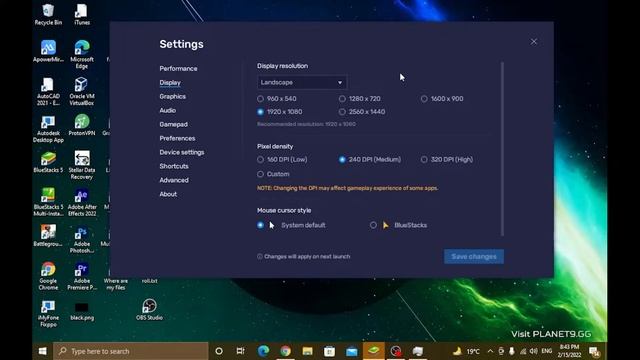Viewport: 640px width, 360px height.
Task: Select 960 x 540 resolution
Action: pyautogui.click(x=260, y=99)
